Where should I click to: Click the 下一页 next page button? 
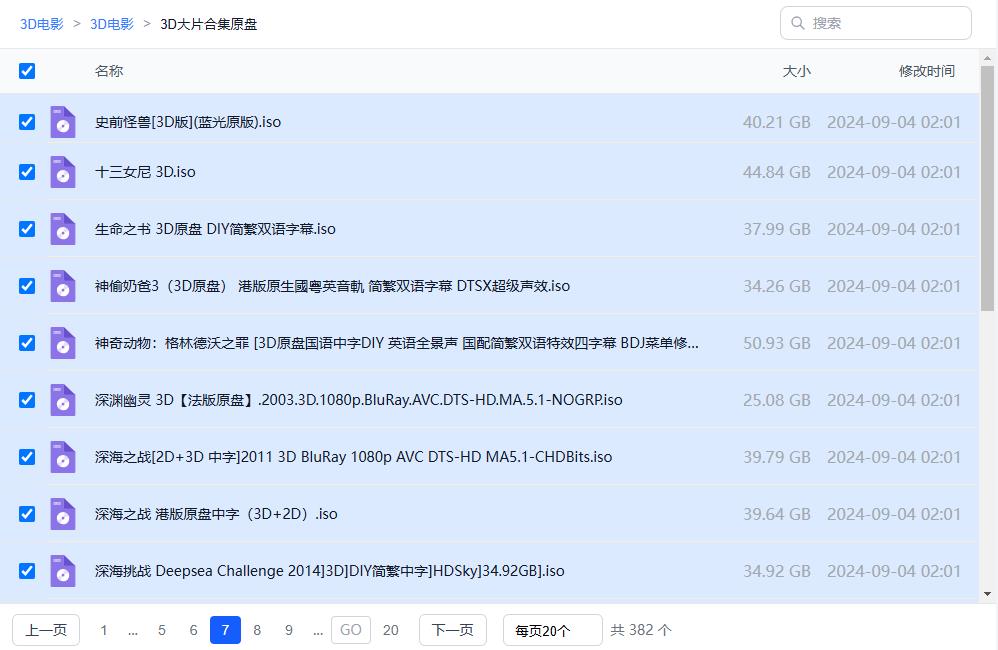click(452, 630)
